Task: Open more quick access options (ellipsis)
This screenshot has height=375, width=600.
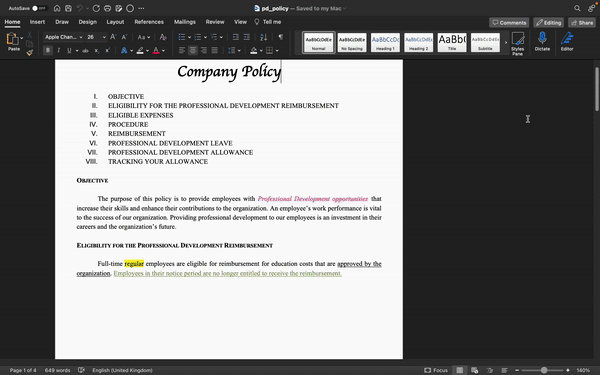Action: (x=141, y=8)
